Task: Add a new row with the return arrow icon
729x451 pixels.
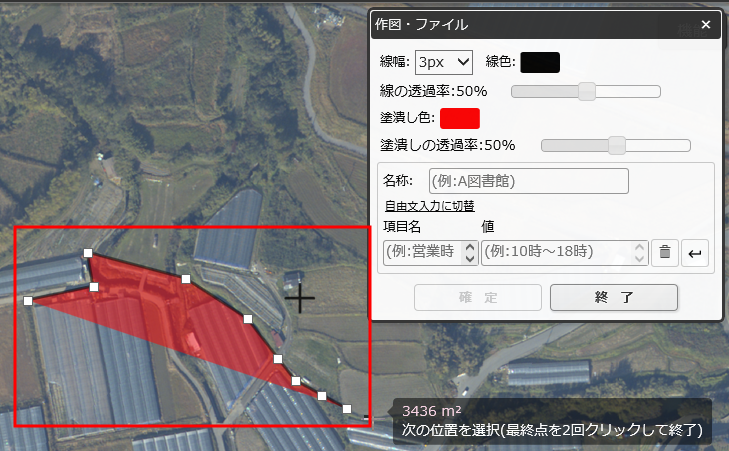Action: (695, 253)
